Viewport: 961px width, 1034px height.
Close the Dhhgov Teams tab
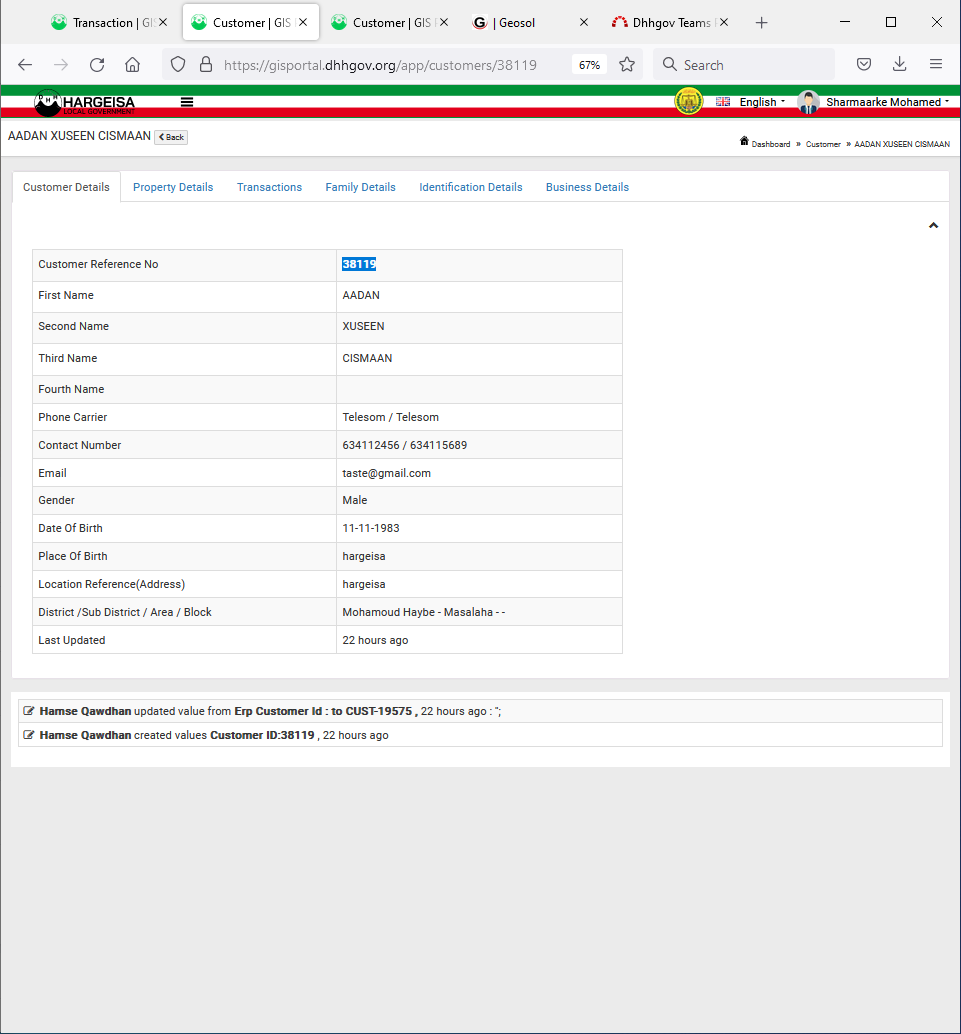724,22
